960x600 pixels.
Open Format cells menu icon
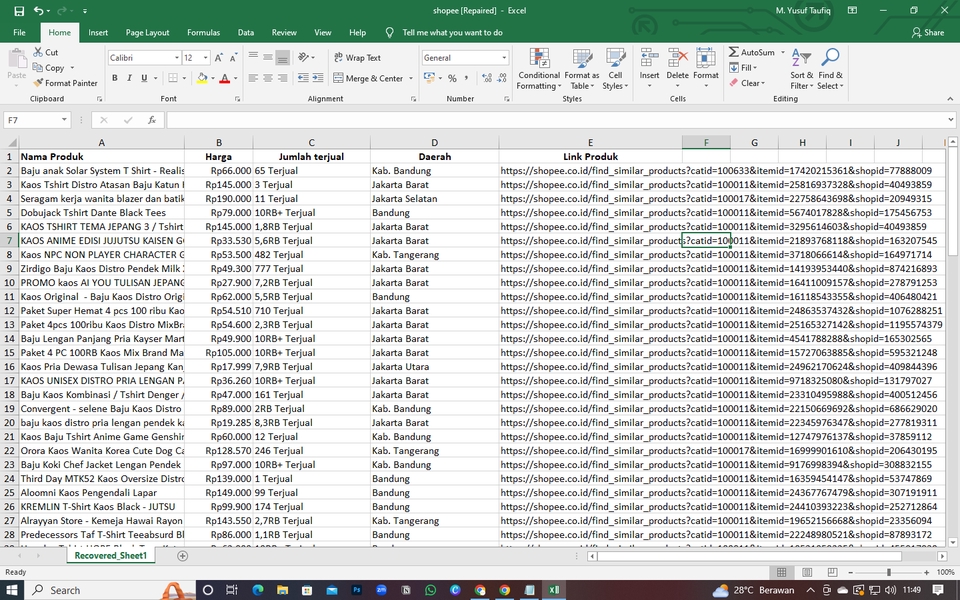click(705, 59)
